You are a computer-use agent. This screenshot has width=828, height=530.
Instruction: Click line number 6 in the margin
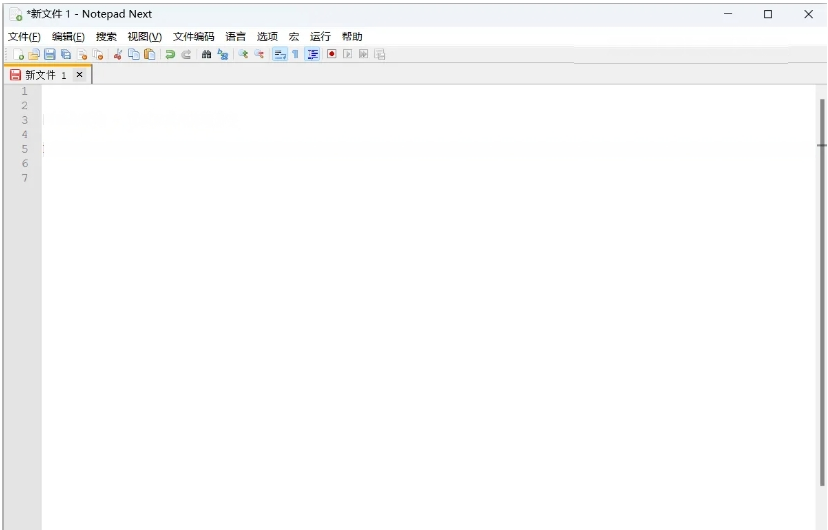pos(24,163)
